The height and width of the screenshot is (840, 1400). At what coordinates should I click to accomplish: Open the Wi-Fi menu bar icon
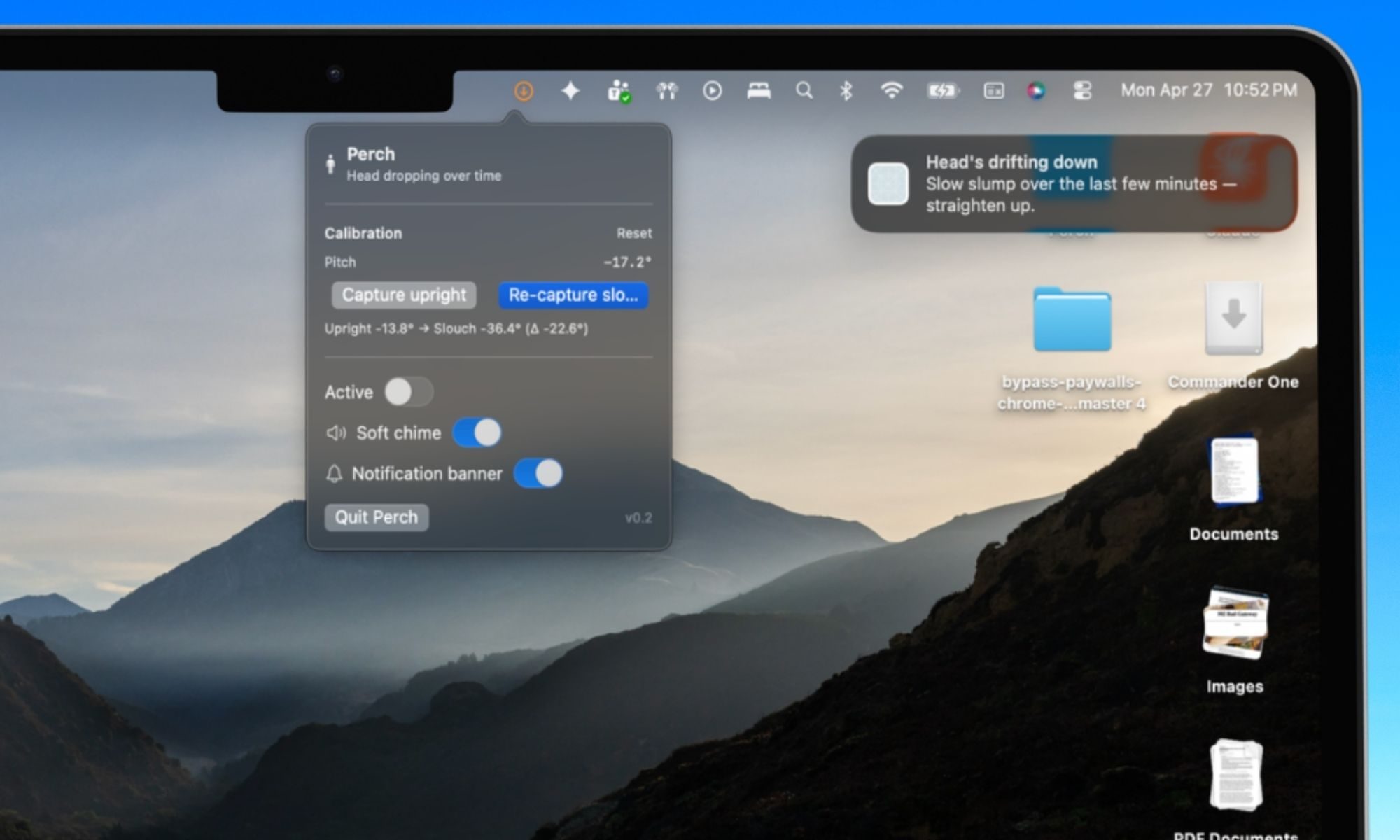(x=891, y=90)
